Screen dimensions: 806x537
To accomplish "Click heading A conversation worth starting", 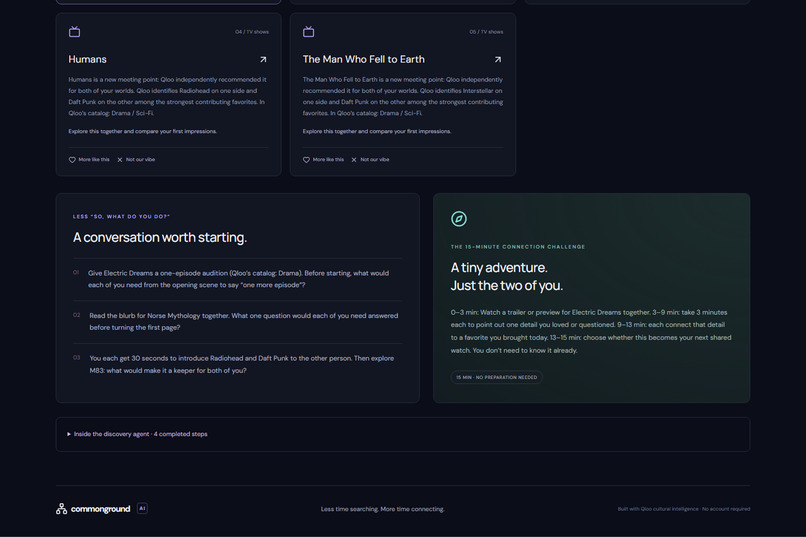I will (160, 237).
